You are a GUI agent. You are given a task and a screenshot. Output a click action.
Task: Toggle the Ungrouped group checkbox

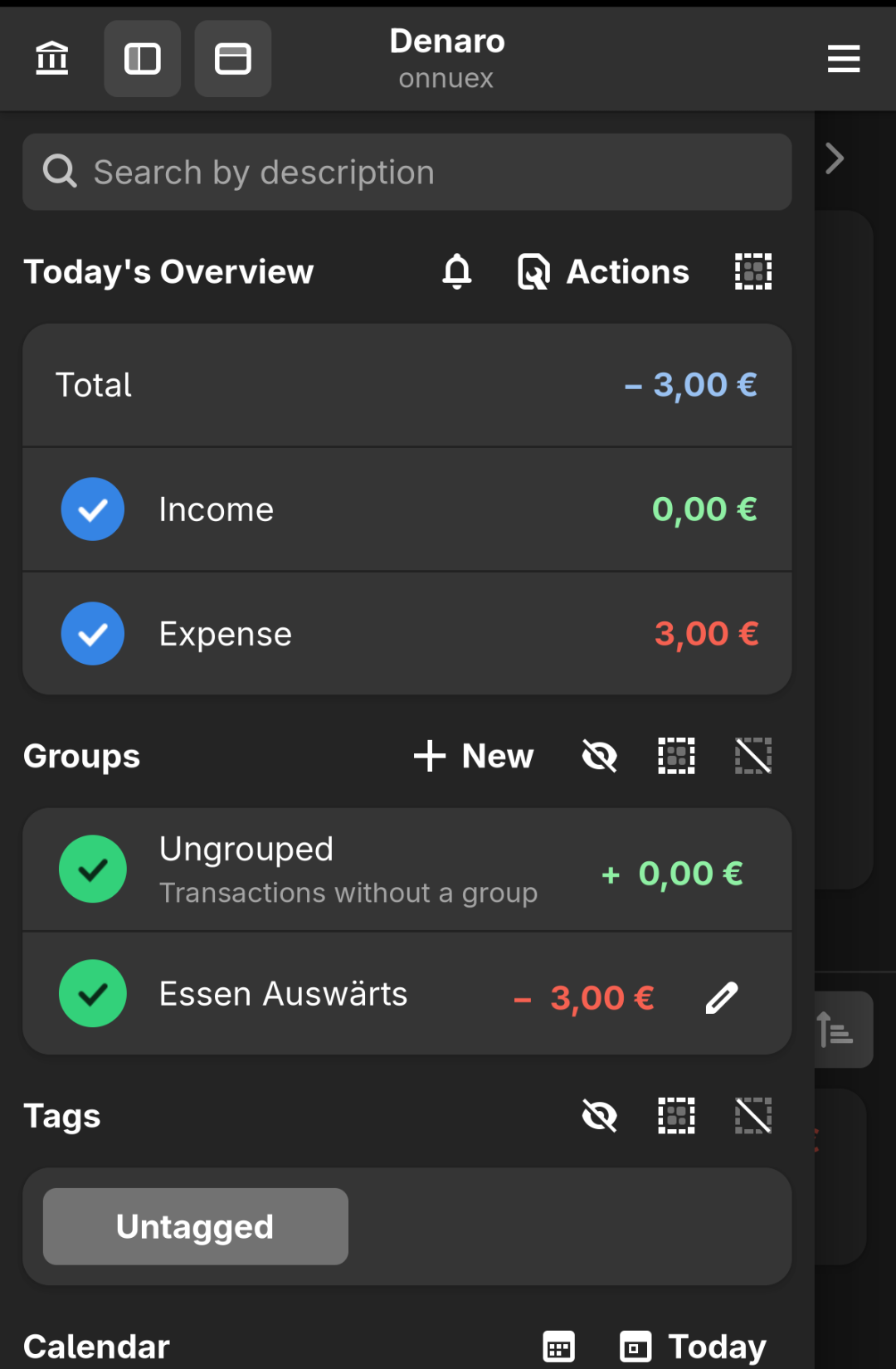pyautogui.click(x=93, y=869)
